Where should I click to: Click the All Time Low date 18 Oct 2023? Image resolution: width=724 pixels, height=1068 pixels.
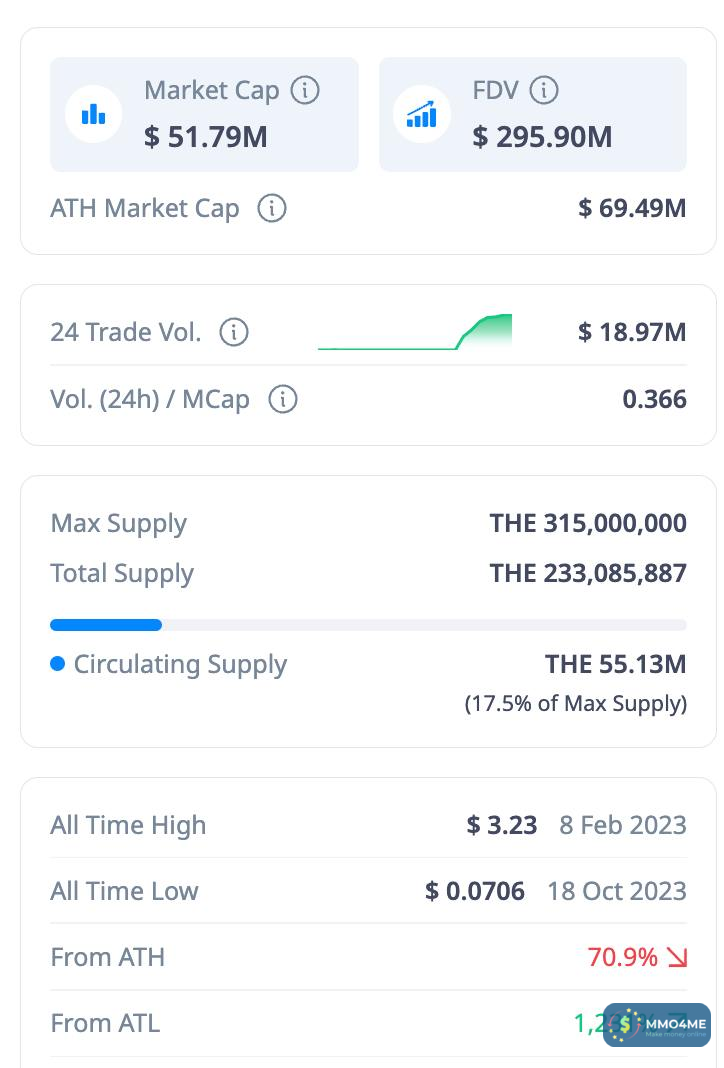click(617, 891)
